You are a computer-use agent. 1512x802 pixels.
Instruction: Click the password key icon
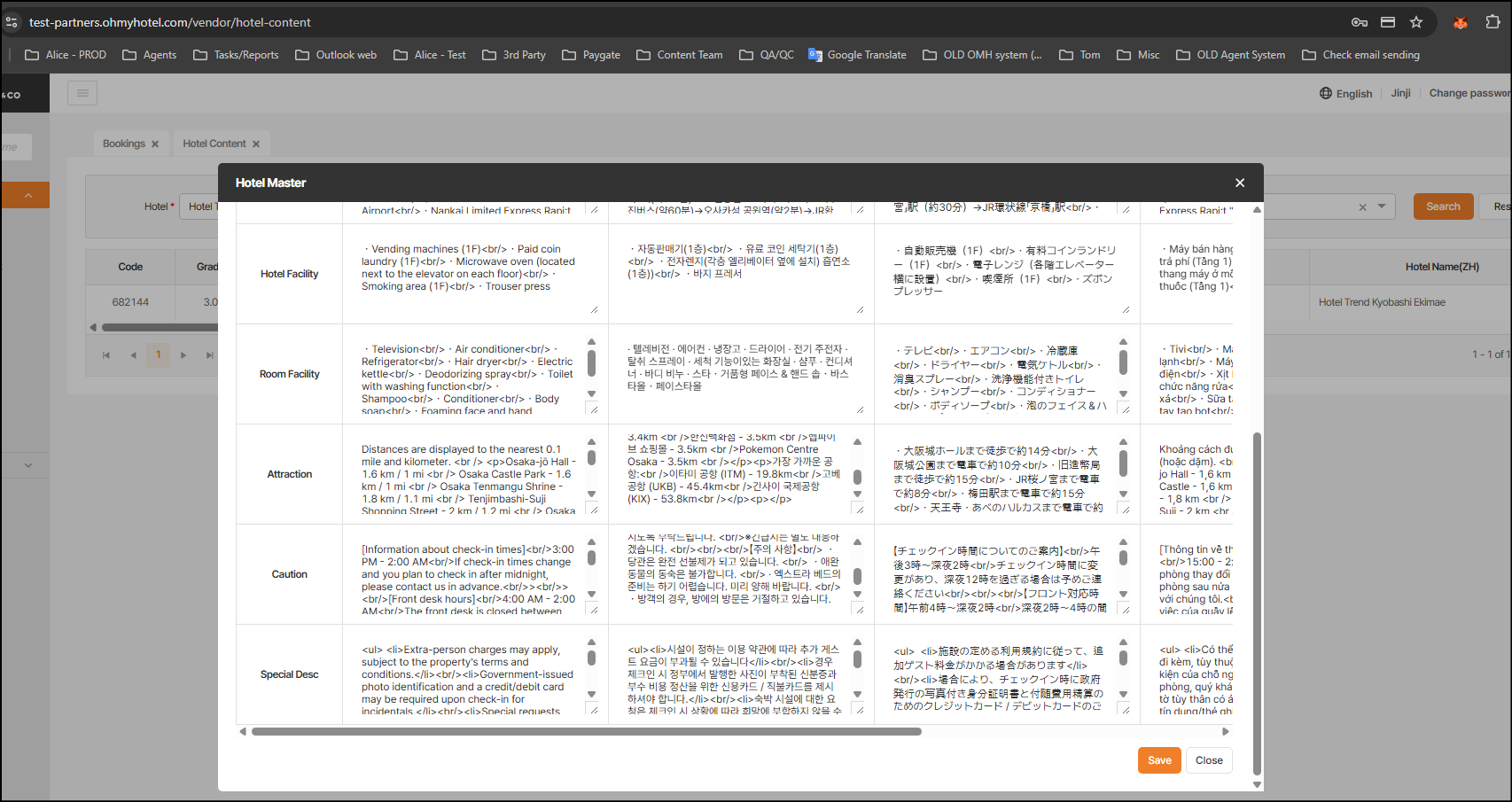pyautogui.click(x=1359, y=22)
